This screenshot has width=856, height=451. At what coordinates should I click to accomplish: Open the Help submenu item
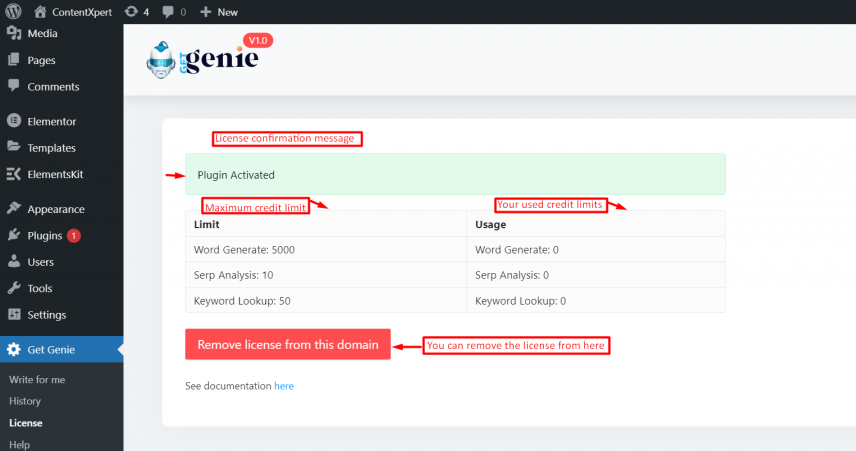(x=20, y=444)
